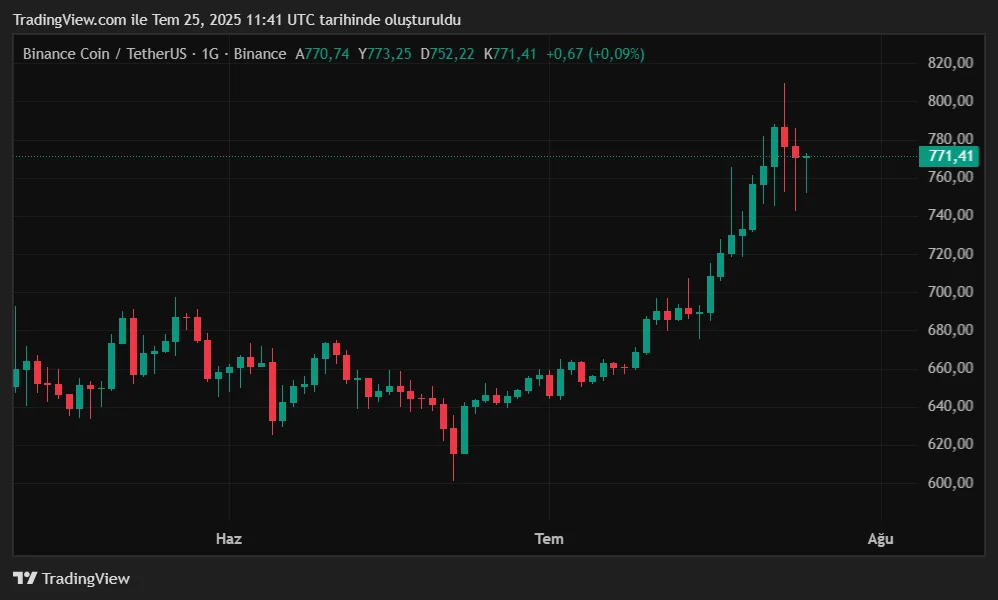
Task: Click the high value 'Y773,25'
Action: (x=384, y=54)
